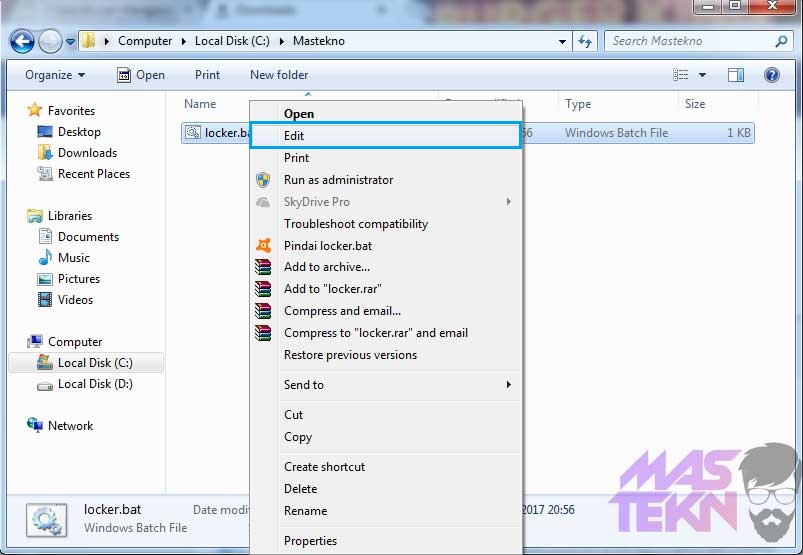This screenshot has width=803, height=555.
Task: Click the locker.bat thumbnail in details pane
Action: [x=47, y=520]
